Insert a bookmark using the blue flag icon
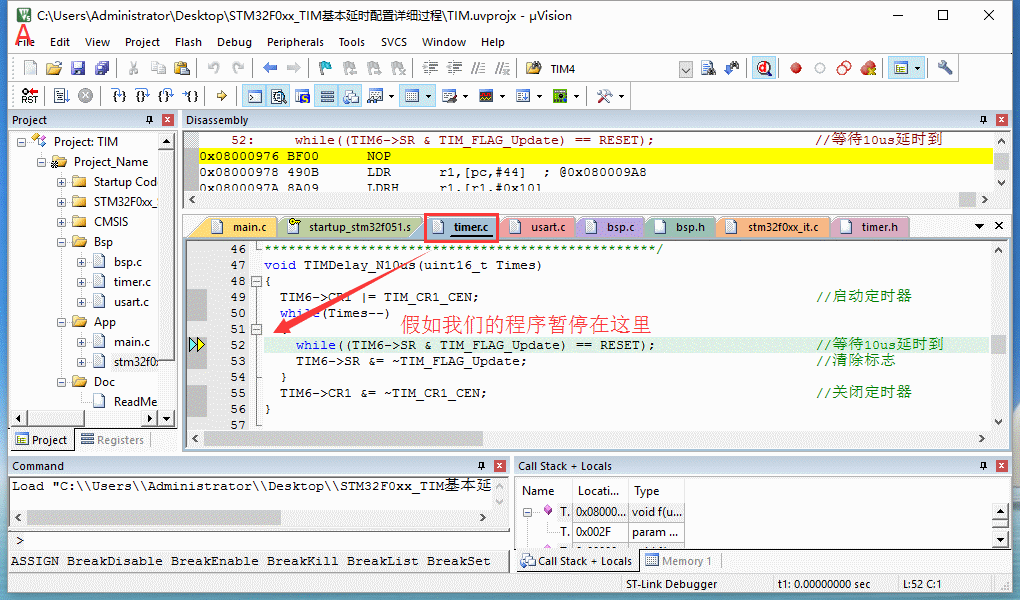 coord(325,68)
